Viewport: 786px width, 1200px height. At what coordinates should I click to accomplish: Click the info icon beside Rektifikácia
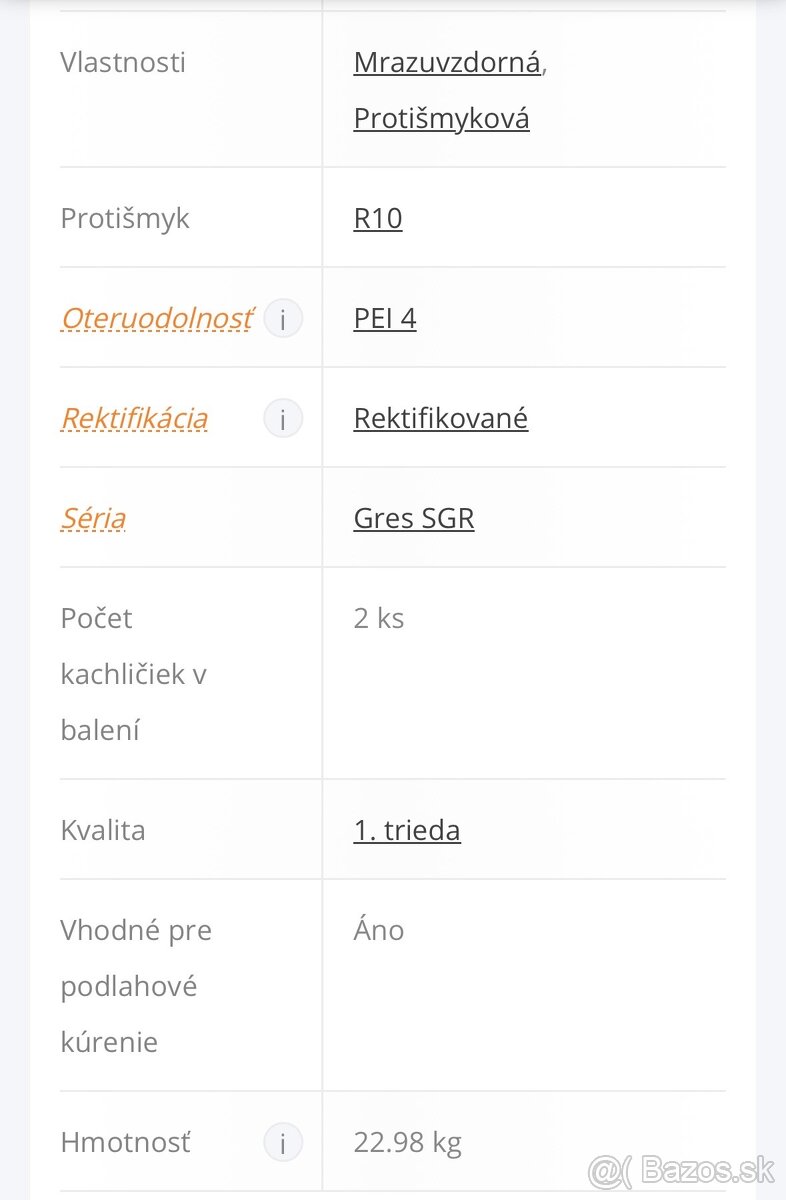point(283,418)
